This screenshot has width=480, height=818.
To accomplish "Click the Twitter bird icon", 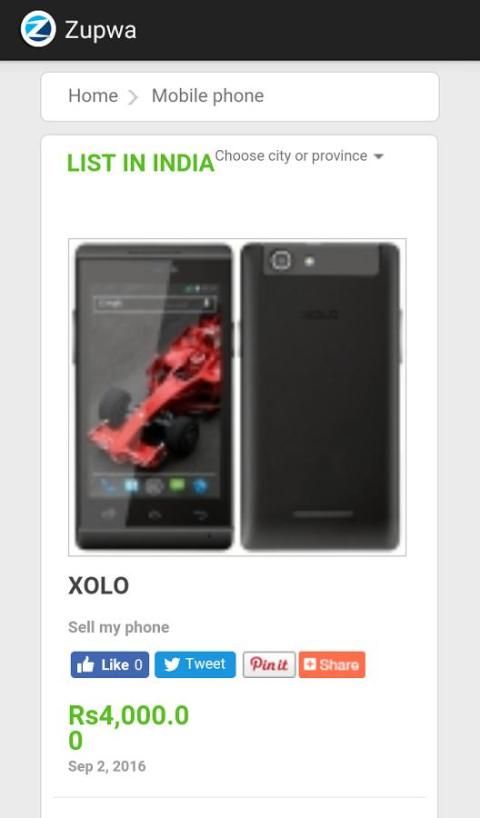I will 172,665.
